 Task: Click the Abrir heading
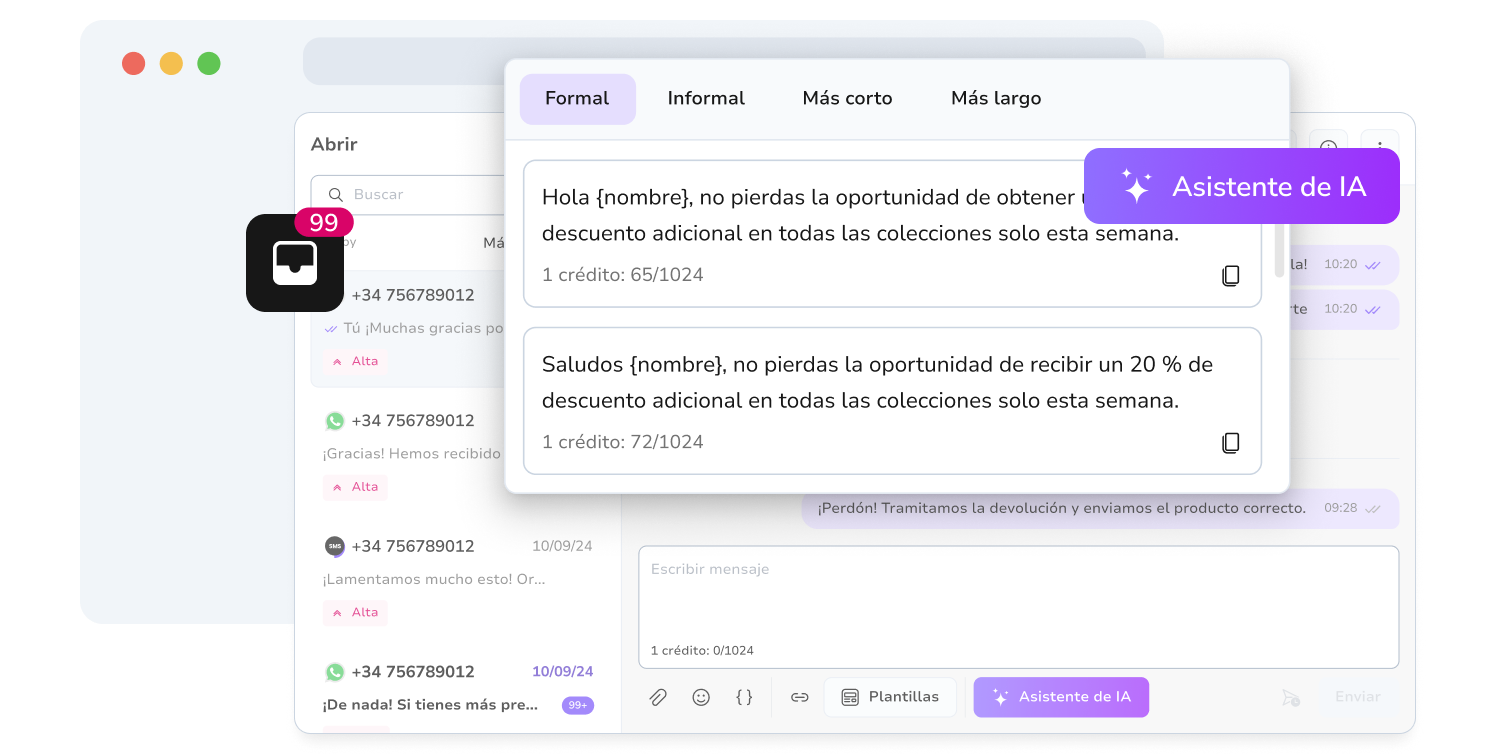[334, 144]
